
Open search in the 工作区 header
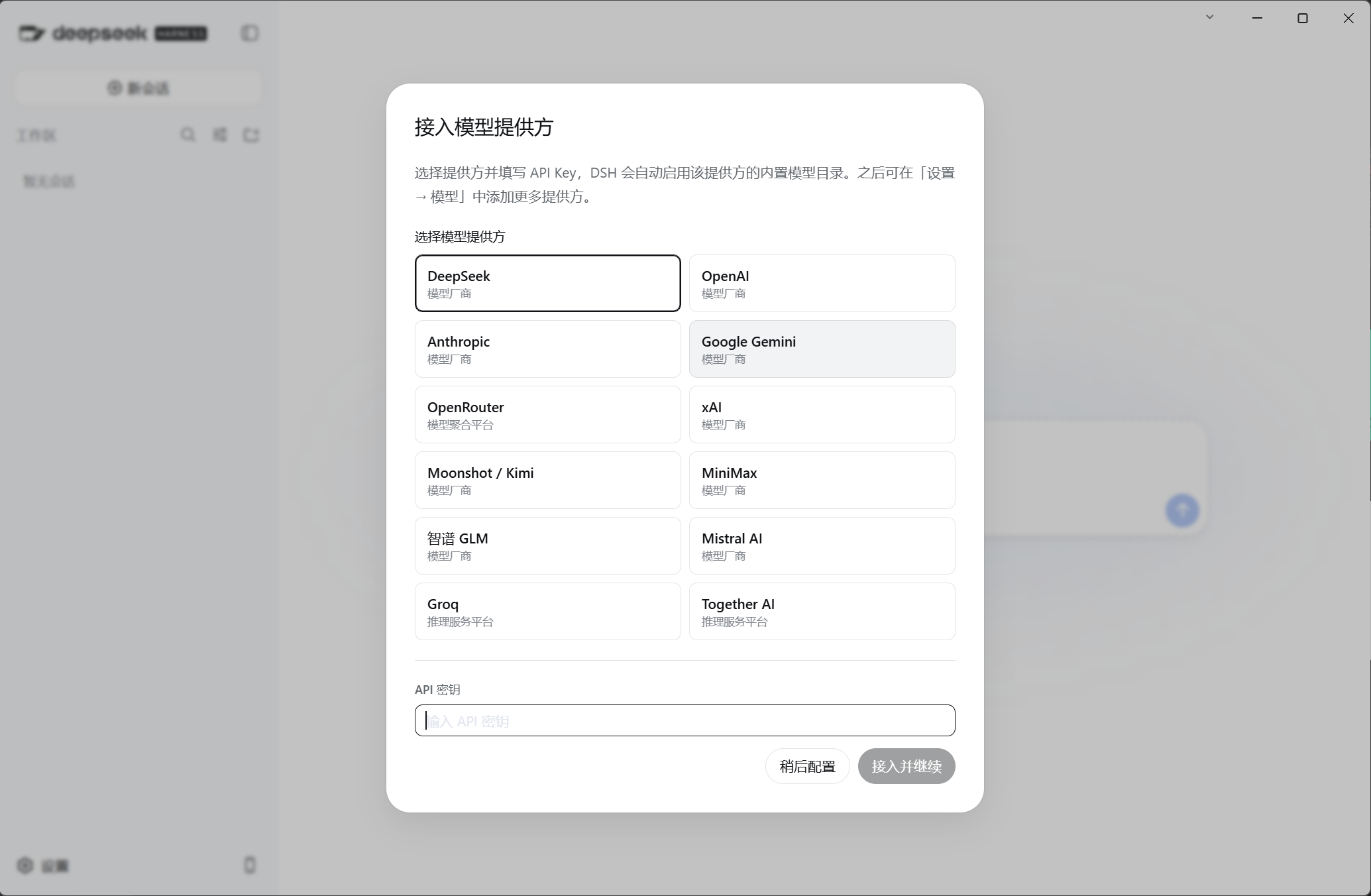[188, 135]
